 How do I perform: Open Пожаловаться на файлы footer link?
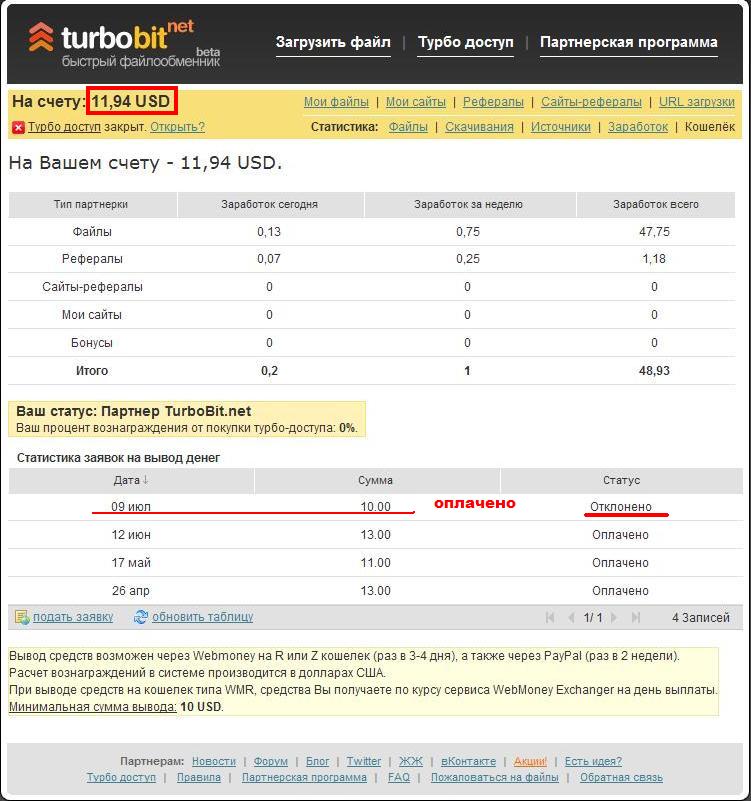pyautogui.click(x=495, y=778)
